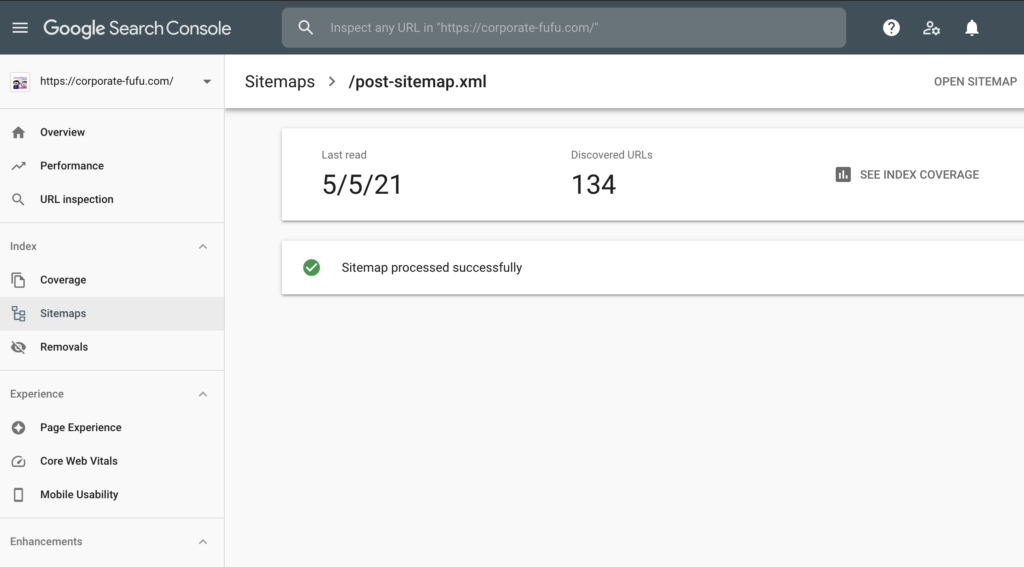Click OPEN SITEMAP button
Image resolution: width=1024 pixels, height=567 pixels.
click(x=975, y=82)
